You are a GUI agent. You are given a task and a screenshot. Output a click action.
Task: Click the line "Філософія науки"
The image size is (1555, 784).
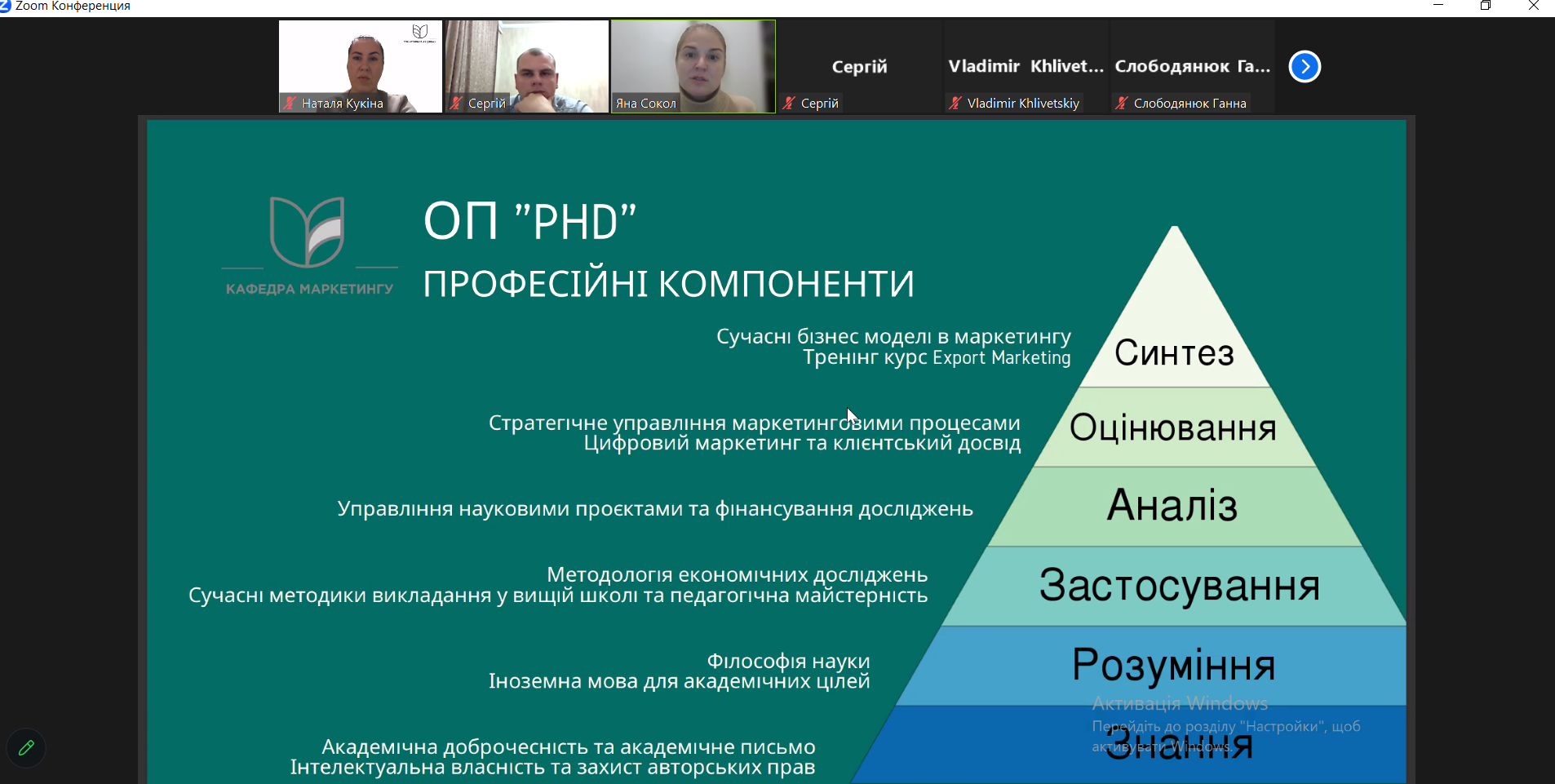point(788,661)
